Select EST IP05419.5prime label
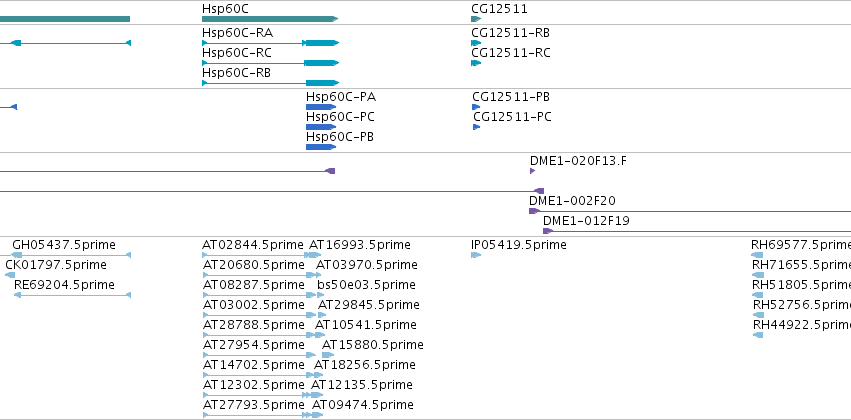Viewport: 851px width, 420px height. [x=519, y=245]
